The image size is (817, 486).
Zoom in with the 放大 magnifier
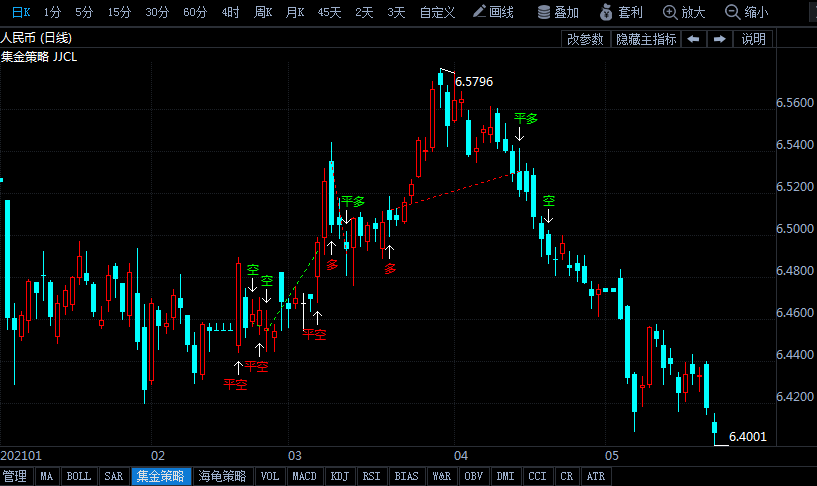click(x=684, y=12)
